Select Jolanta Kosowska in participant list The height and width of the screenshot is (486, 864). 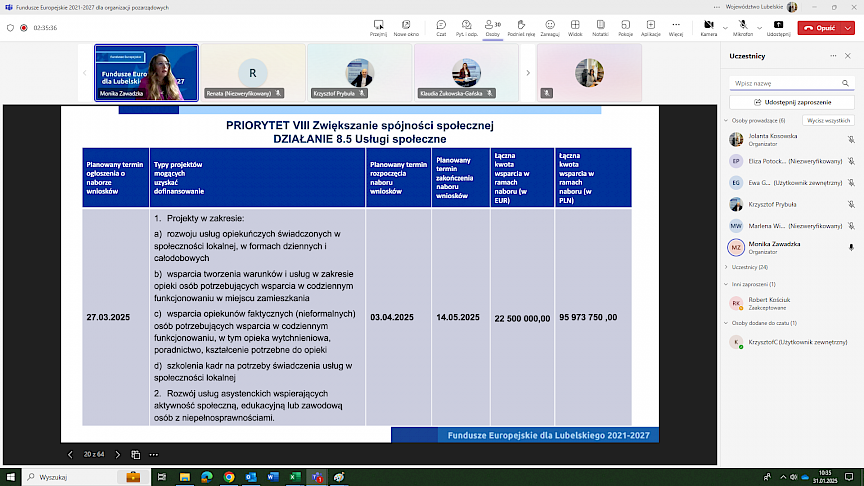click(x=791, y=139)
